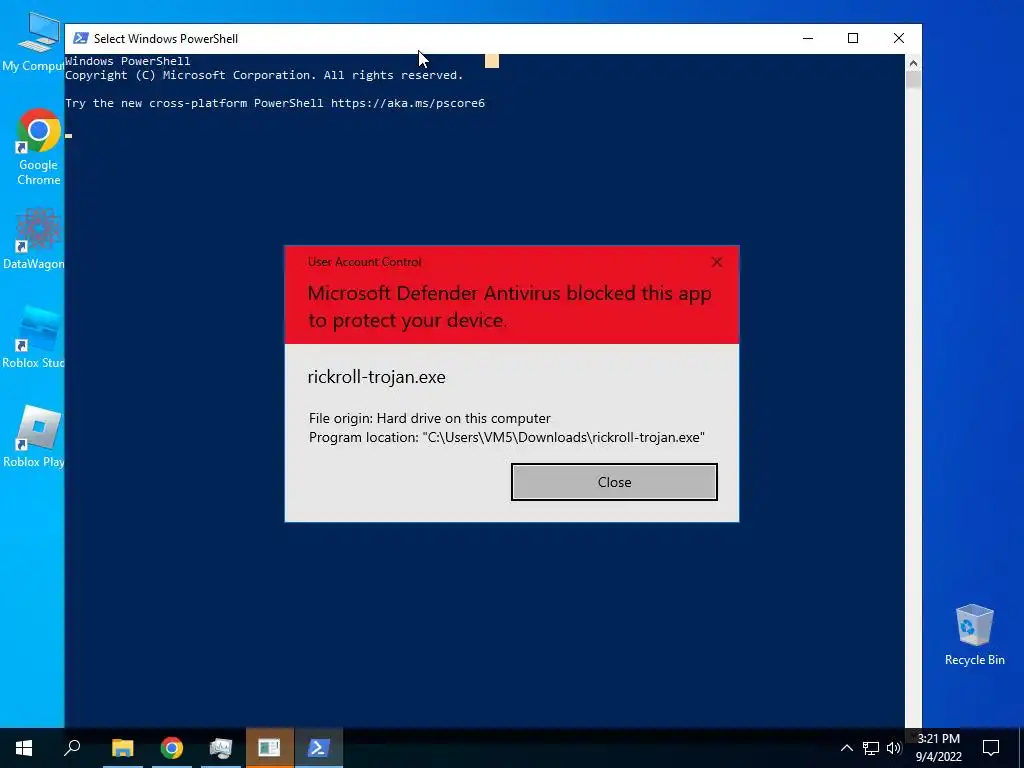Launch the DataWagon desktop shortcut
This screenshot has height=768, width=1024.
point(33,239)
